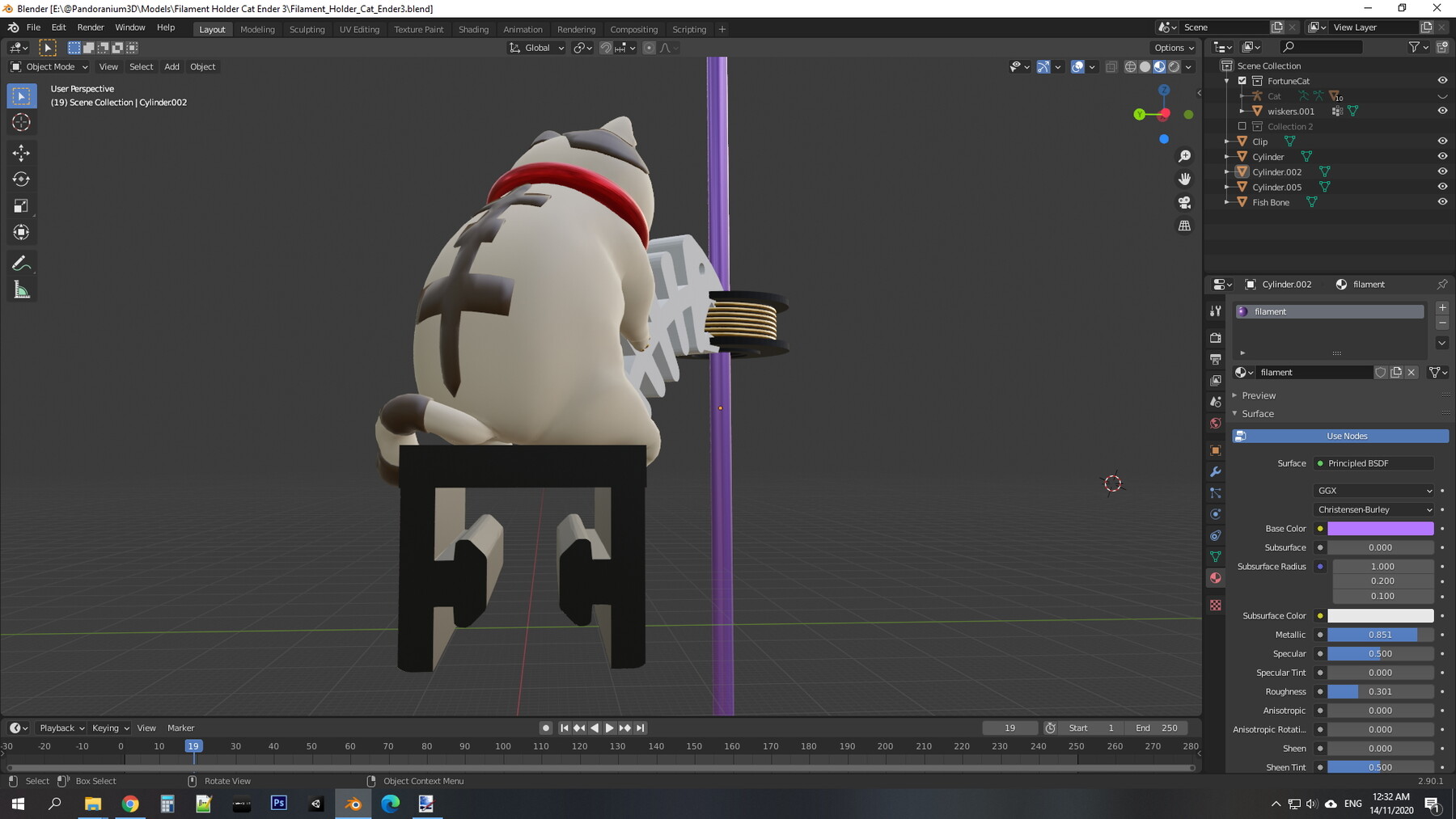The image size is (1456, 819).
Task: Select the Scale tool
Action: (22, 206)
